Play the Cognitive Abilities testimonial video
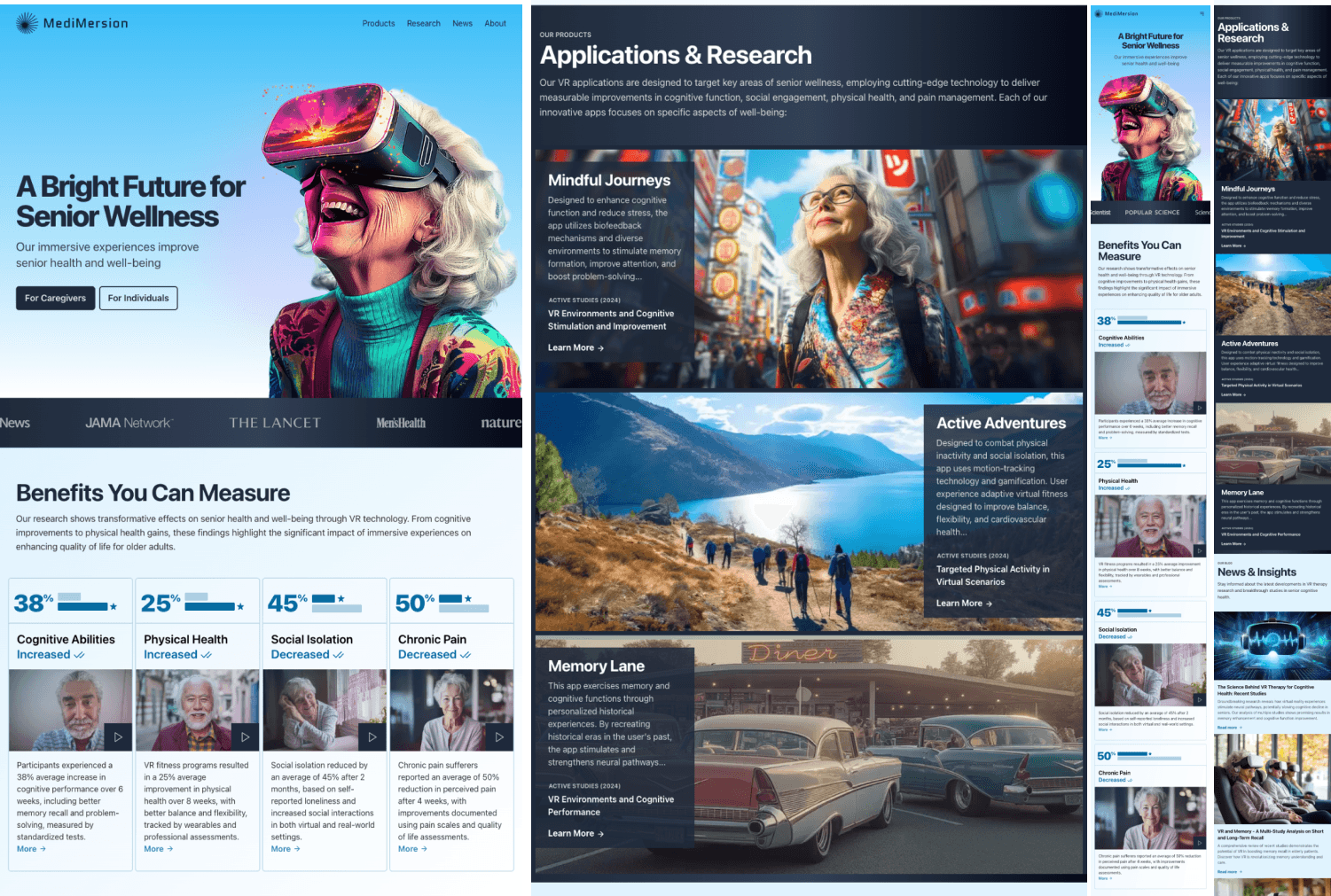The image size is (1331, 896). [x=118, y=736]
